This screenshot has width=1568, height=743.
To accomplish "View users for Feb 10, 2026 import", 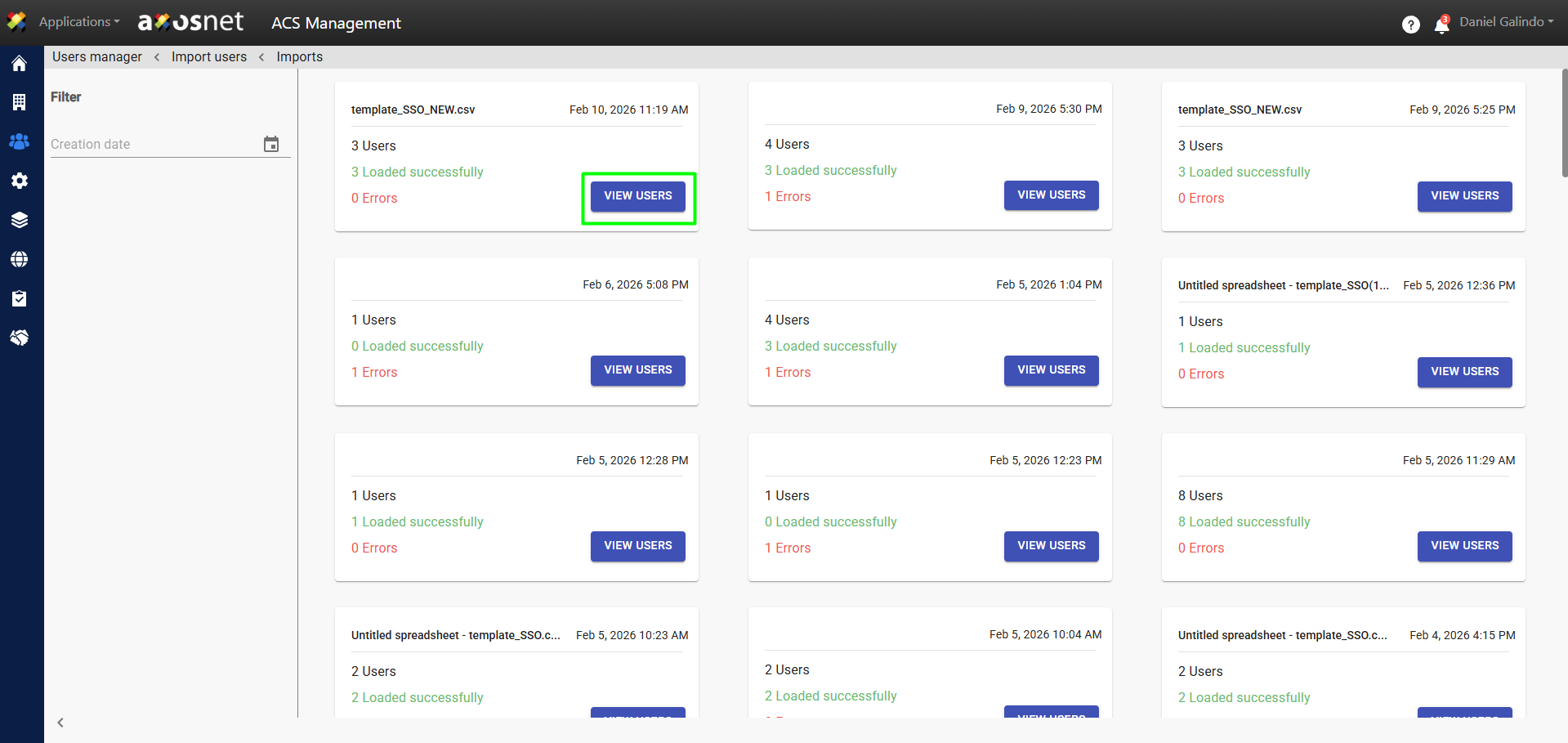I will pyautogui.click(x=637, y=196).
